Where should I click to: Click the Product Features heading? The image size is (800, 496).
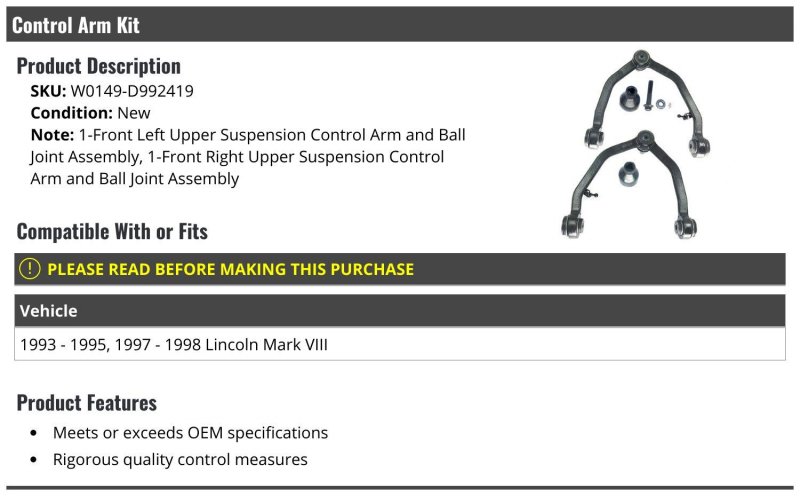(x=87, y=403)
